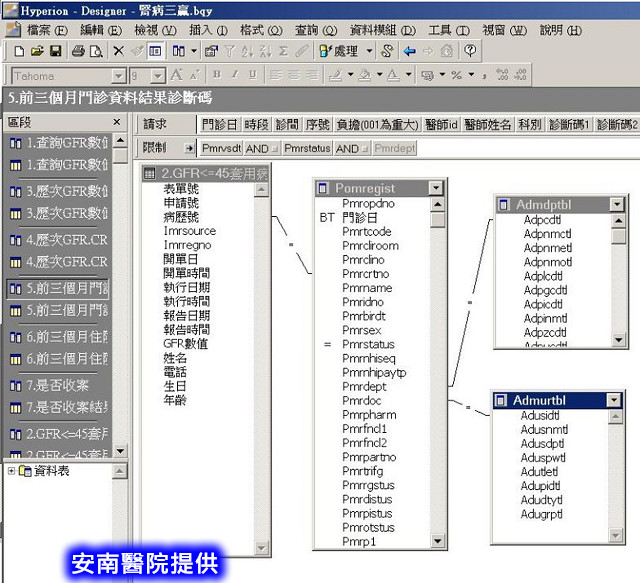This screenshot has width=640, height=583.
Task: Print using the printer icon
Action: click(78, 51)
